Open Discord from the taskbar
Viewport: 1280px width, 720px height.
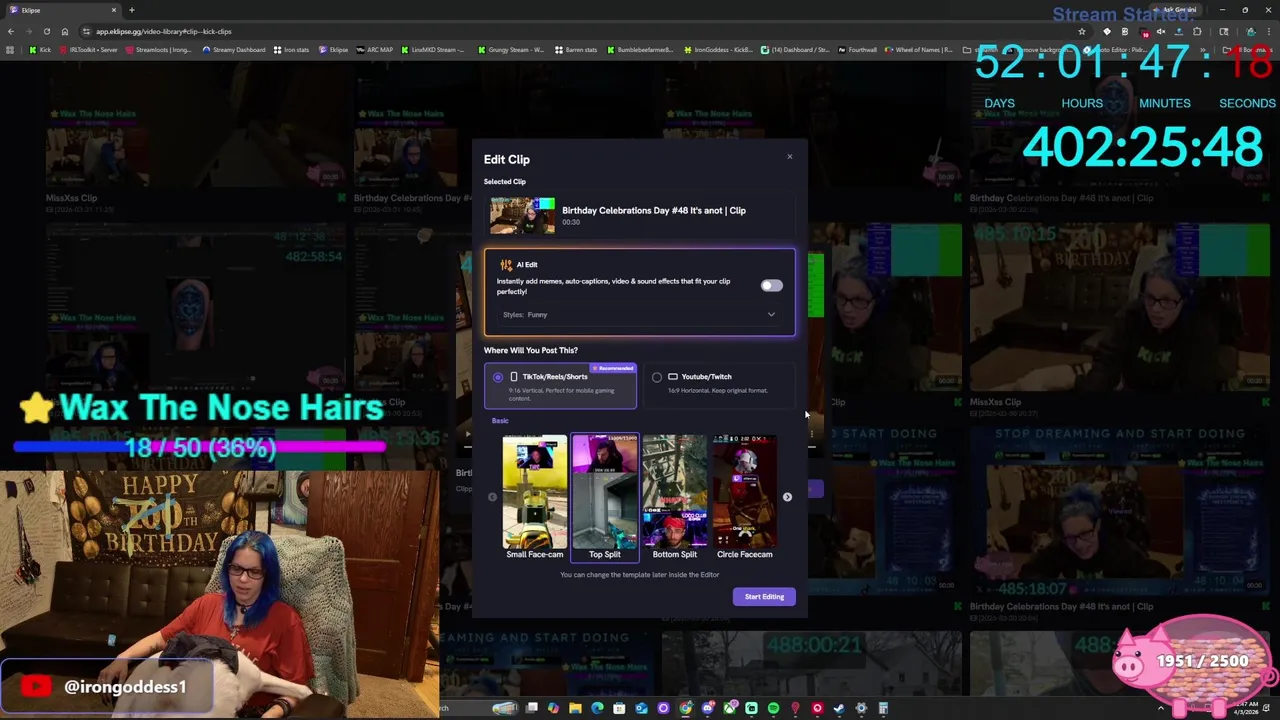(706, 708)
